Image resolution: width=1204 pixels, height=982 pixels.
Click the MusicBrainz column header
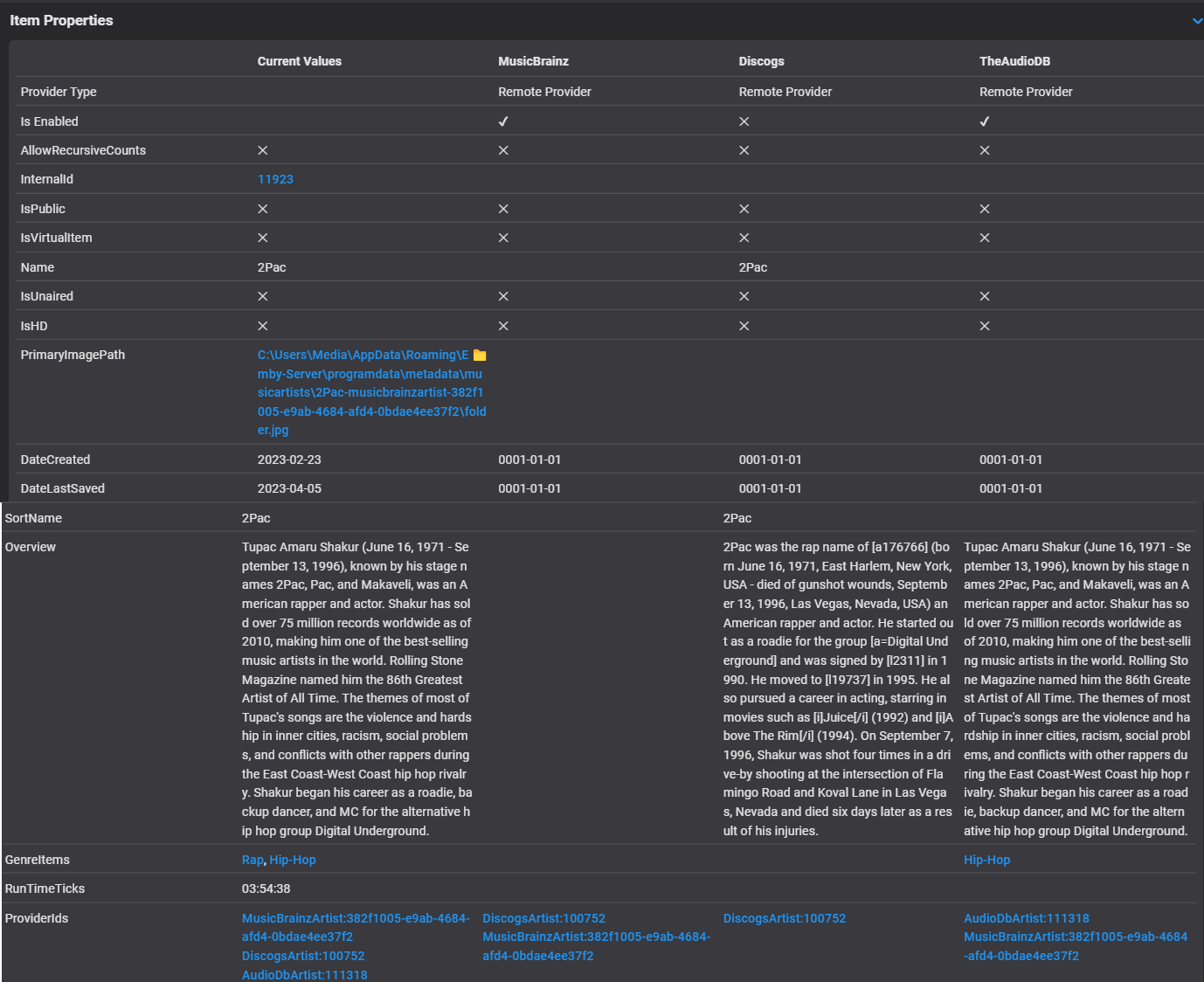click(x=533, y=61)
